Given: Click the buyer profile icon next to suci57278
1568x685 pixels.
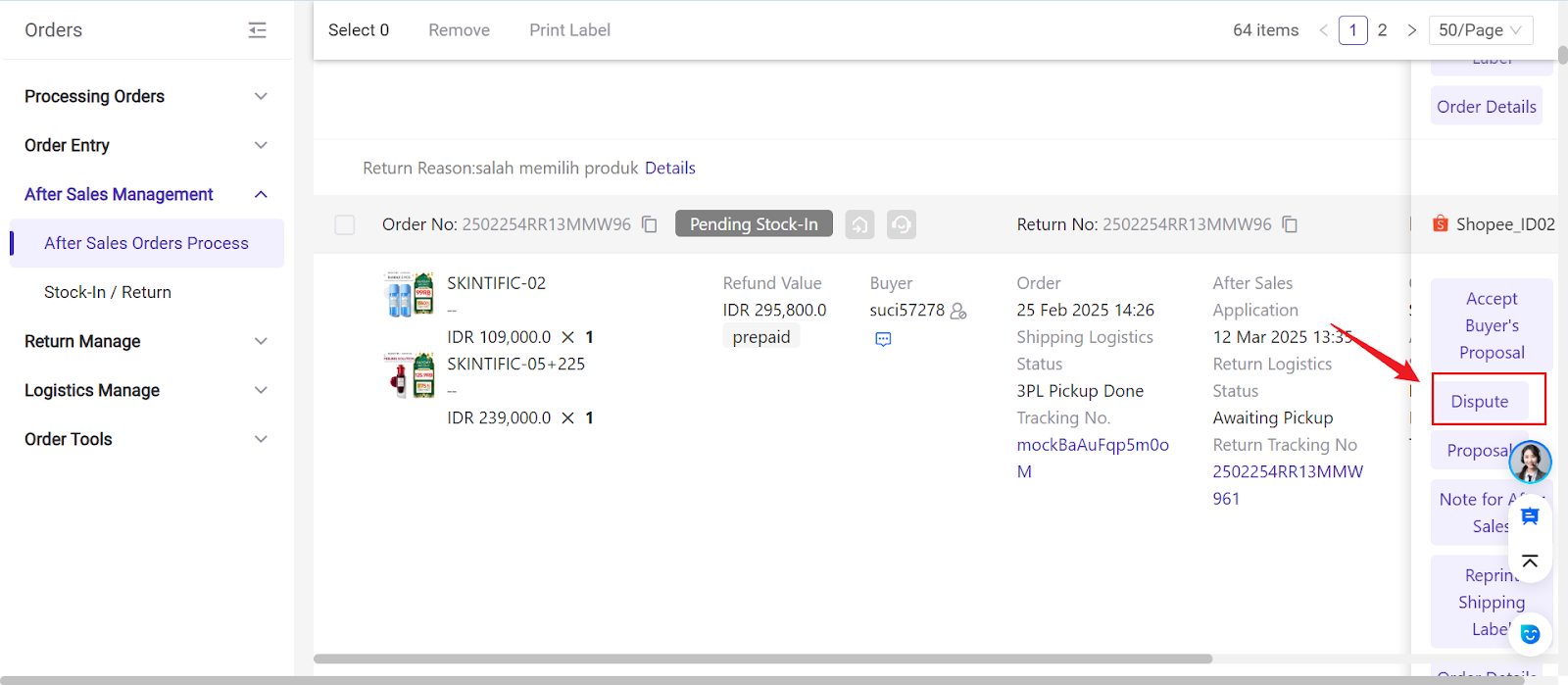Looking at the screenshot, I should coord(958,311).
